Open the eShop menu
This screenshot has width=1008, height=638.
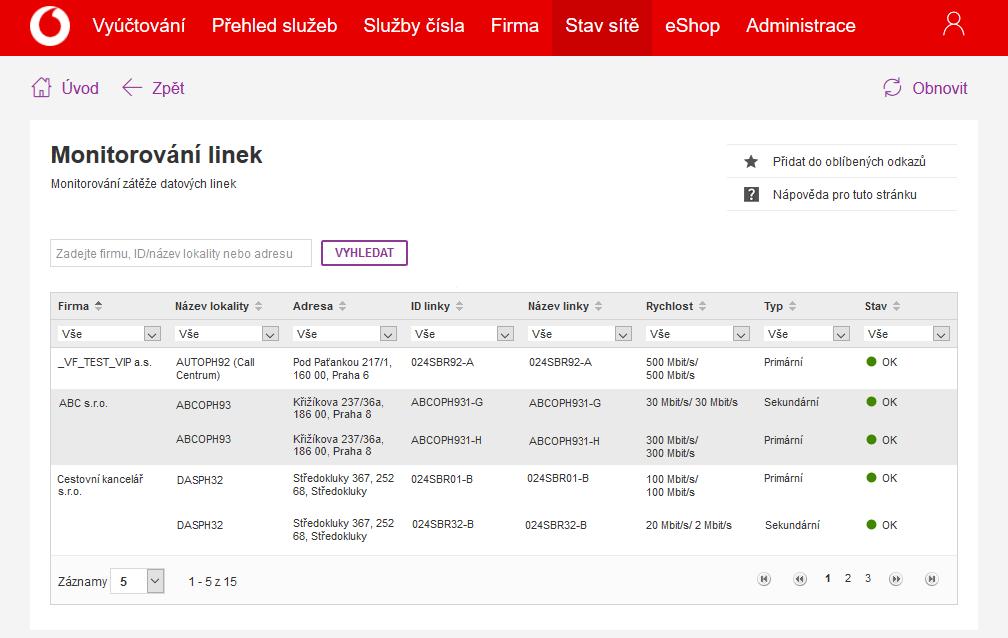point(692,26)
